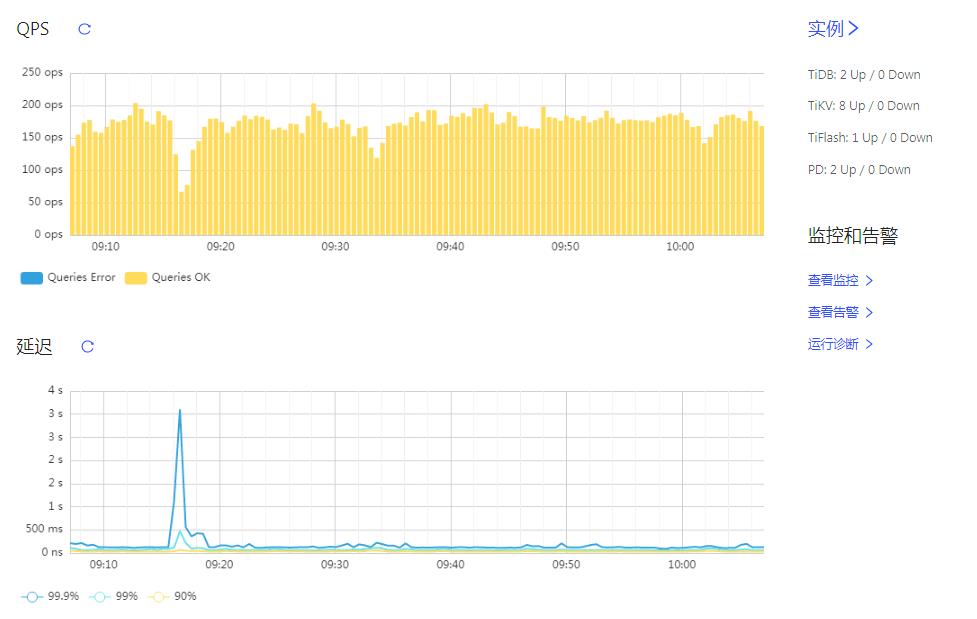This screenshot has height=619, width=977.
Task: Refresh the QPS chart
Action: [85, 29]
